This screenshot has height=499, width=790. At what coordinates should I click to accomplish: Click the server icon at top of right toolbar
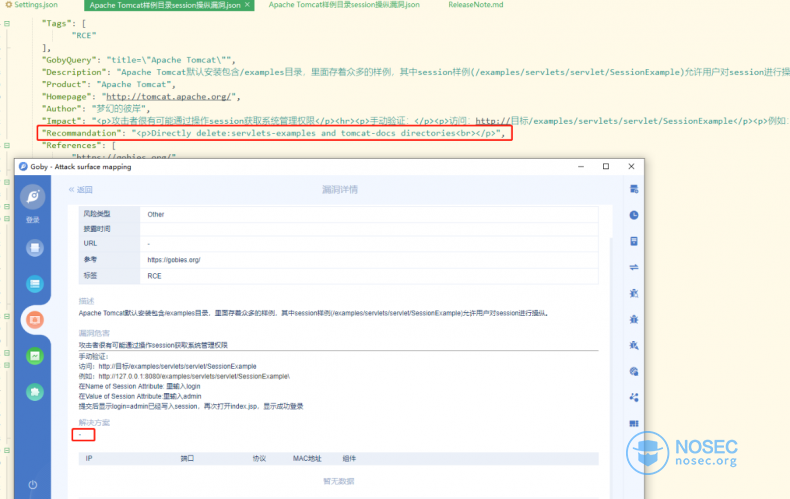pos(634,189)
